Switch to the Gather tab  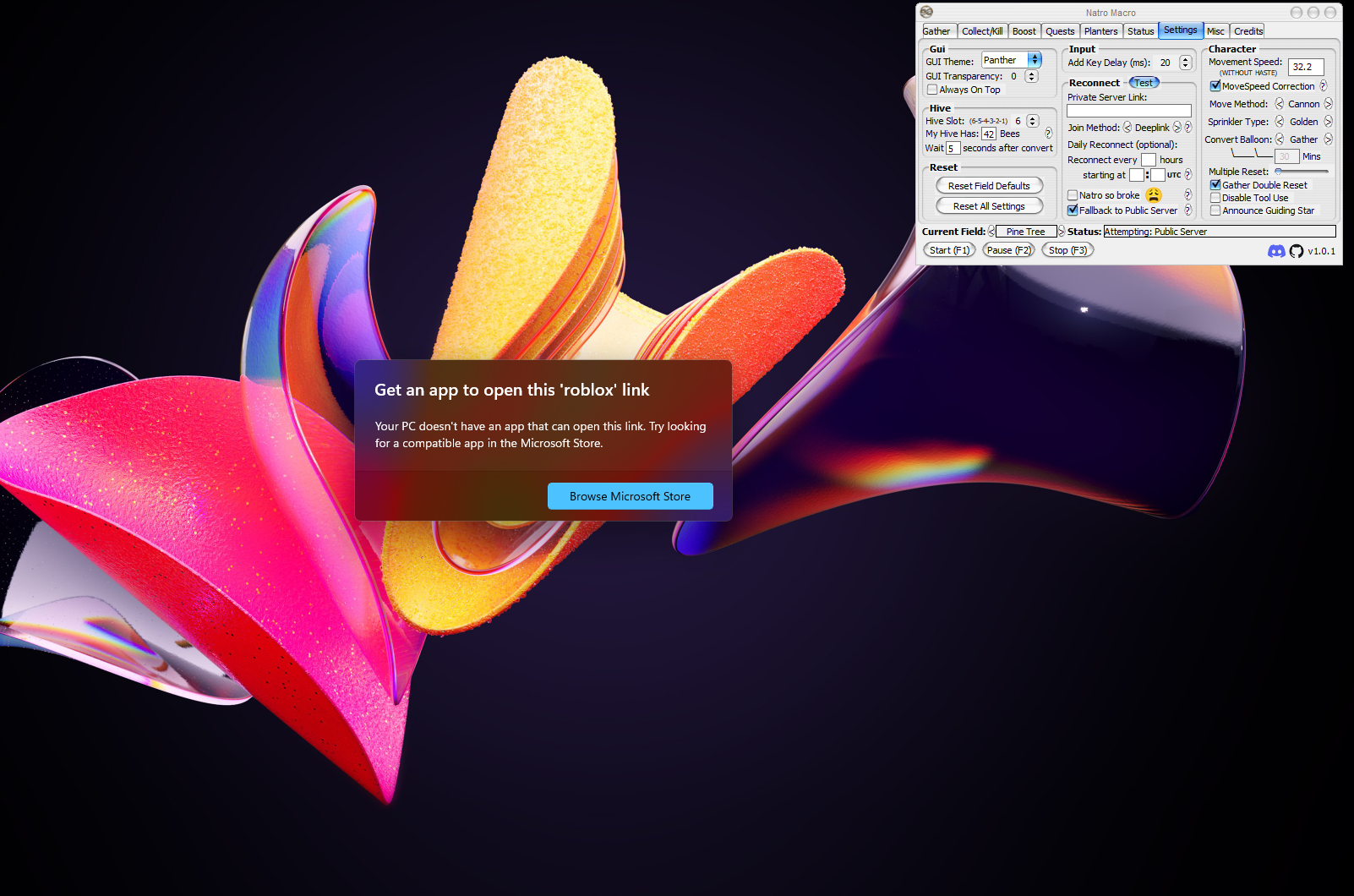pos(936,31)
